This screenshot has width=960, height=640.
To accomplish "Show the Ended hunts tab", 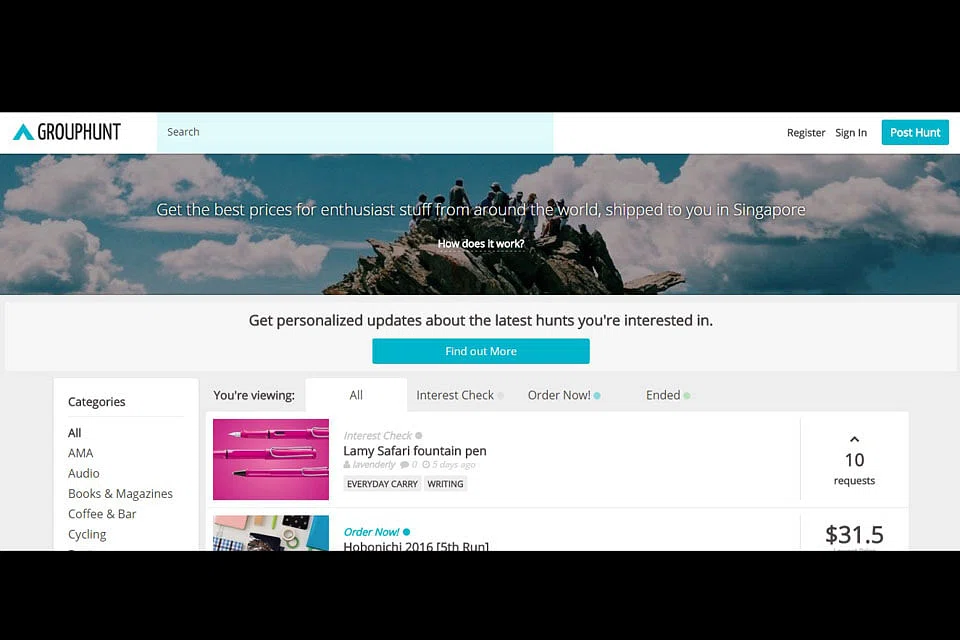I will 663,395.
